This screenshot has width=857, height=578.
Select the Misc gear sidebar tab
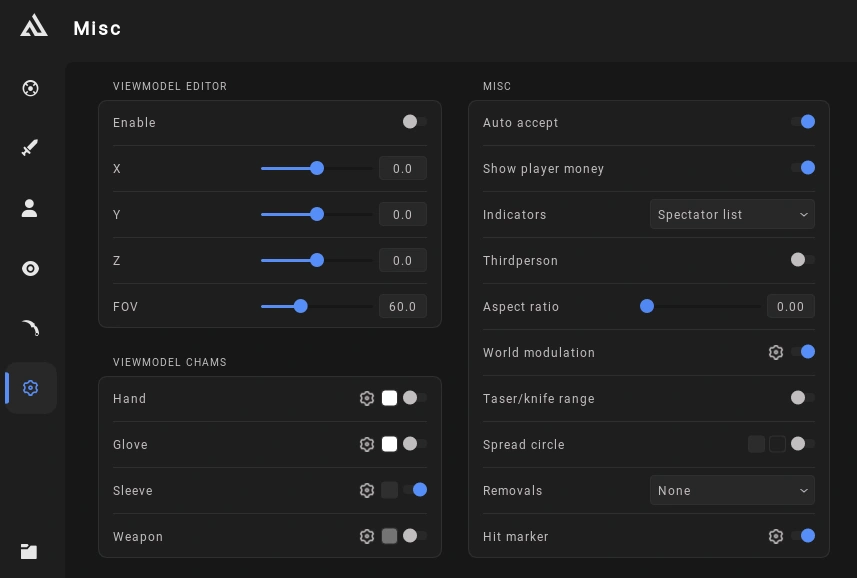tap(31, 388)
